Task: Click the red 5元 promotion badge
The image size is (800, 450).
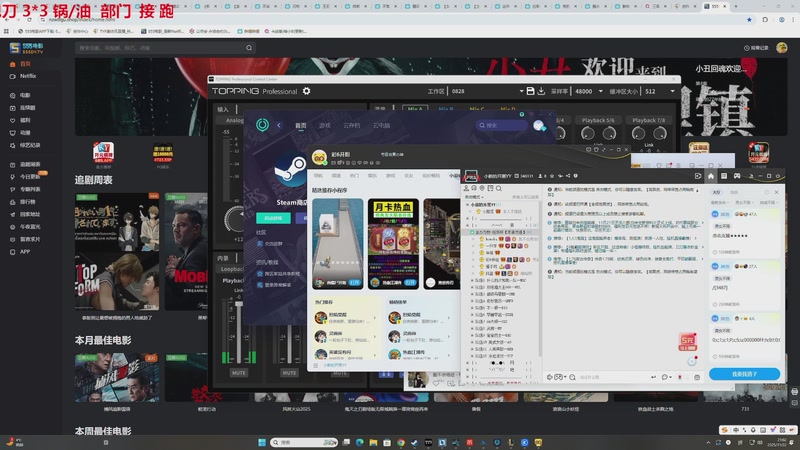Action: [687, 342]
